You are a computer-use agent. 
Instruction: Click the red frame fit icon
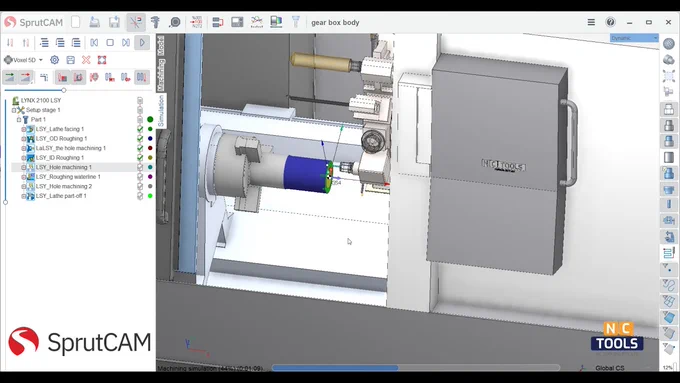coord(102,60)
